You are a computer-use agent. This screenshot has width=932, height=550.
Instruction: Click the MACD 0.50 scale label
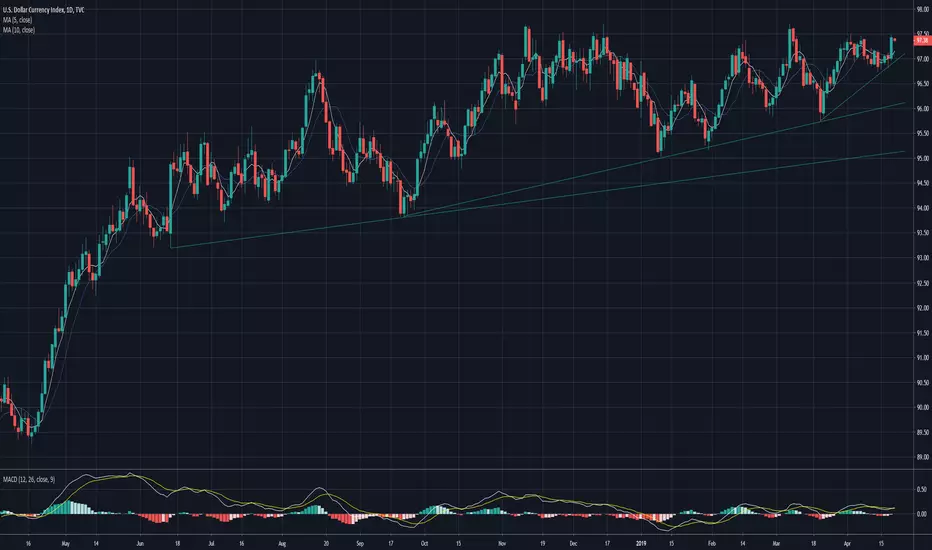(x=922, y=489)
